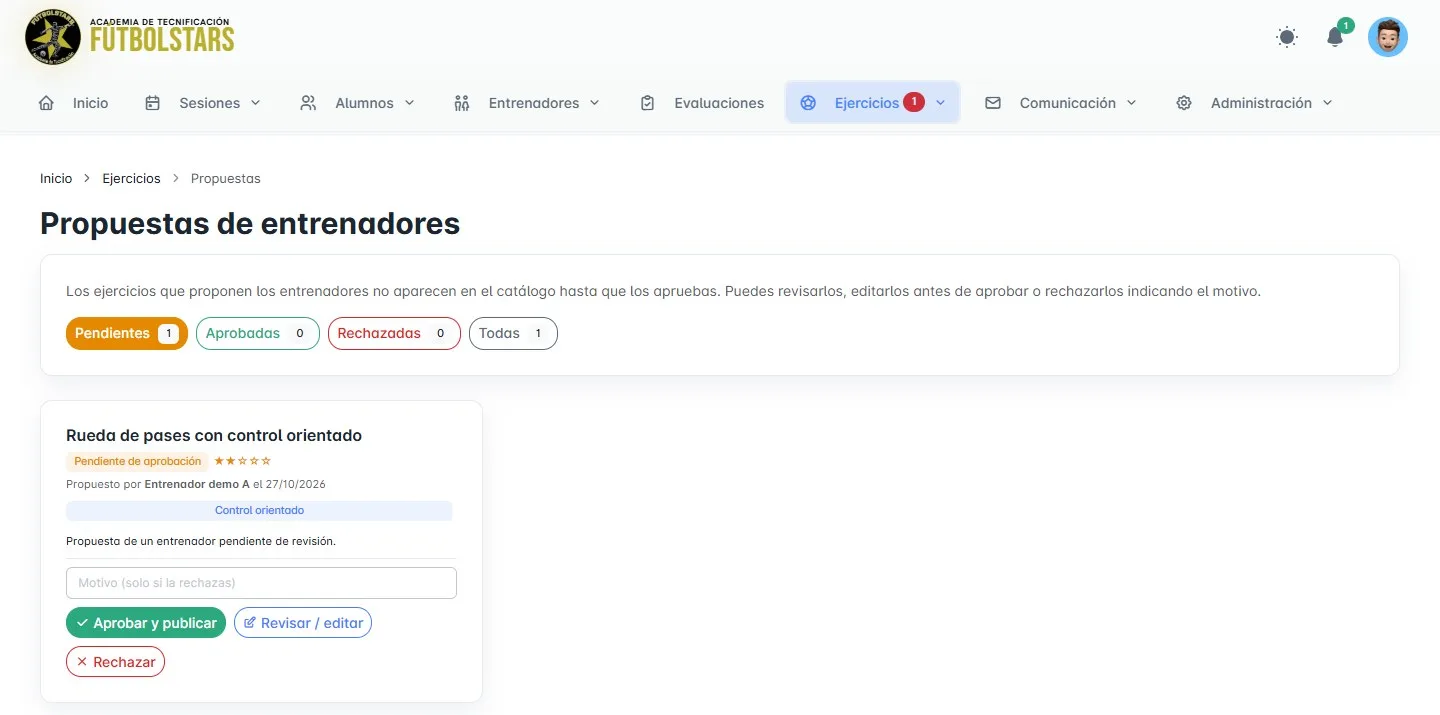Screen dimensions: 1440x715
Task: Click the Futbolstars academy logo
Action: click(130, 37)
